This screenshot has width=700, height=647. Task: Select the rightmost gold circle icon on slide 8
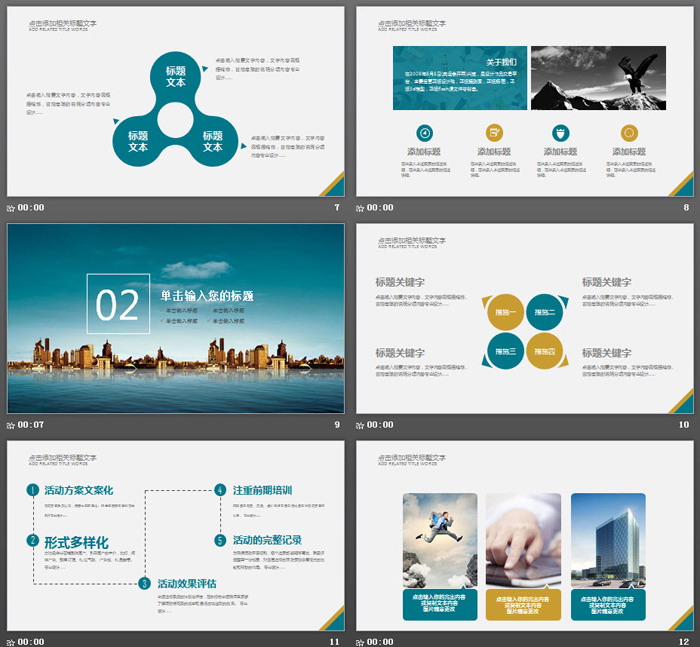(x=628, y=132)
